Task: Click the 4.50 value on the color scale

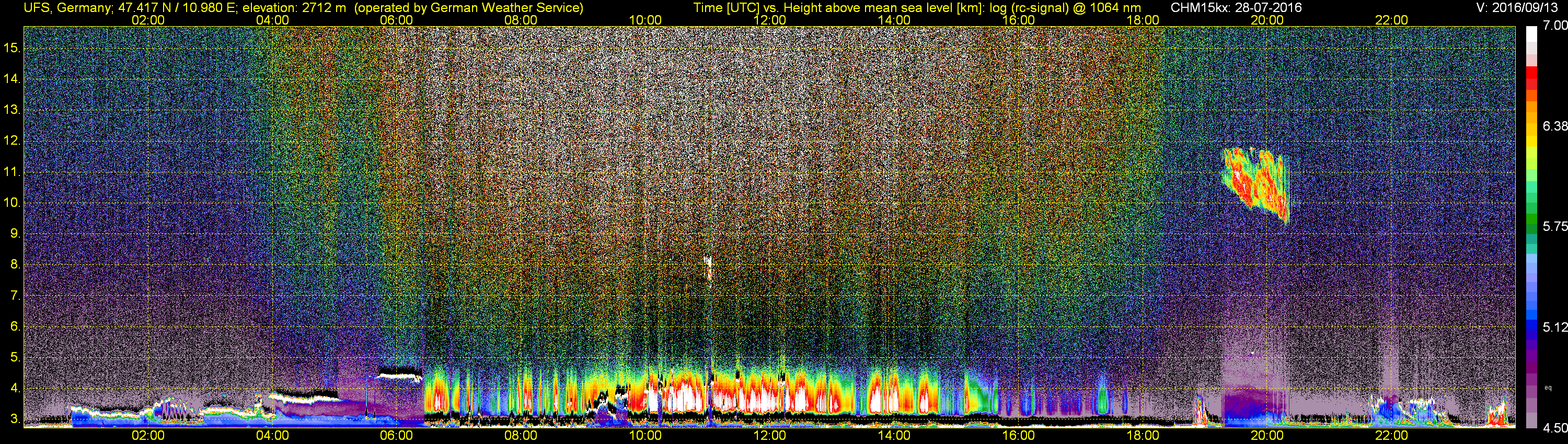Action: pos(1555,428)
